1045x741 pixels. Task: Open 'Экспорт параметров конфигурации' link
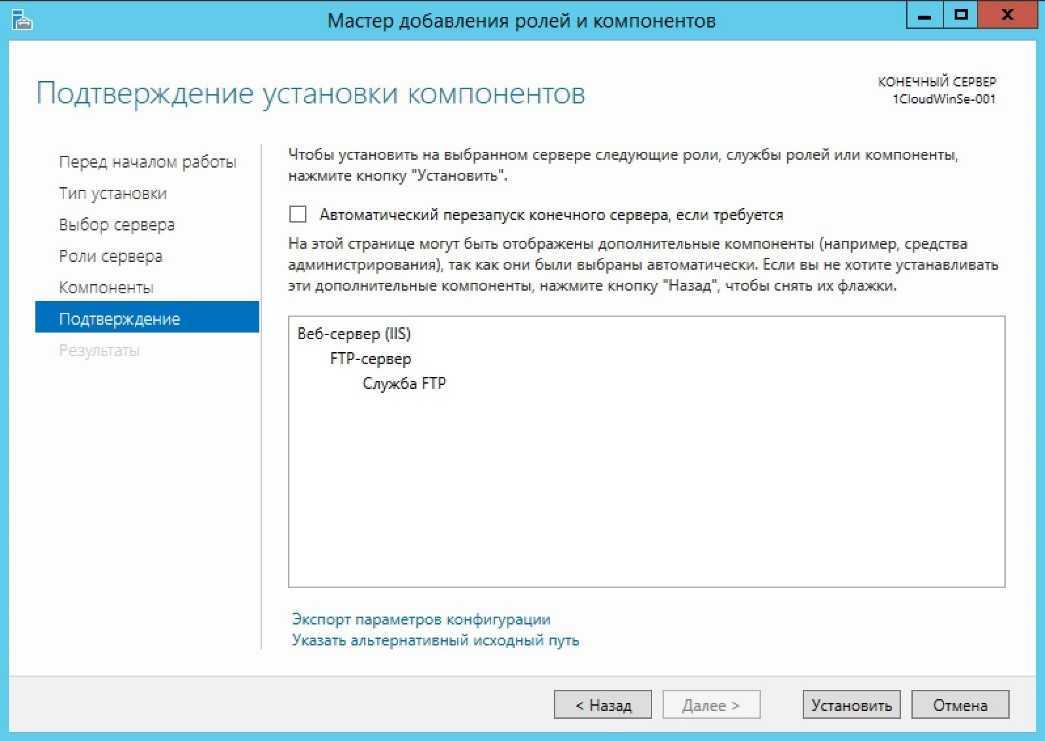click(421, 619)
